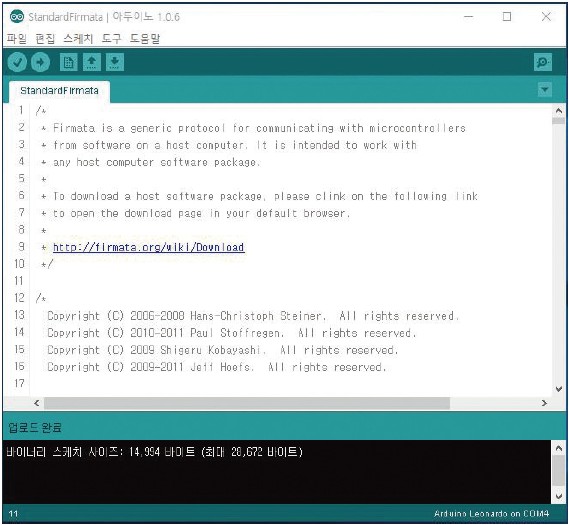
Task: Open the 도구 menu
Action: coord(111,38)
